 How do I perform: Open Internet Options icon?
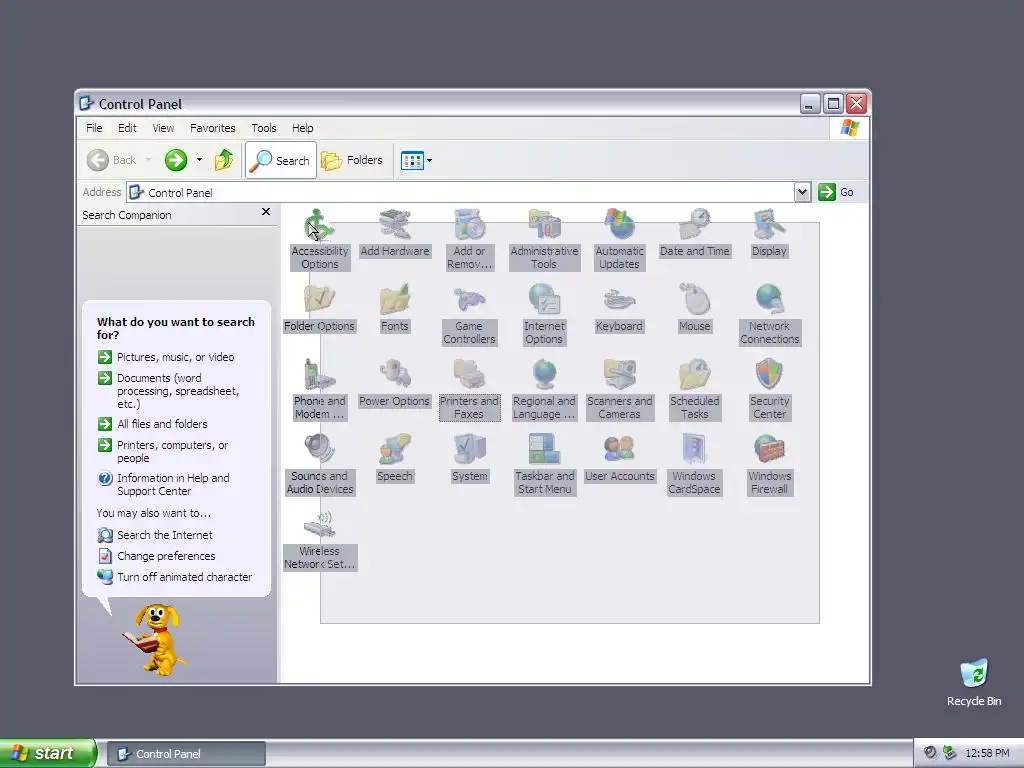tap(544, 313)
